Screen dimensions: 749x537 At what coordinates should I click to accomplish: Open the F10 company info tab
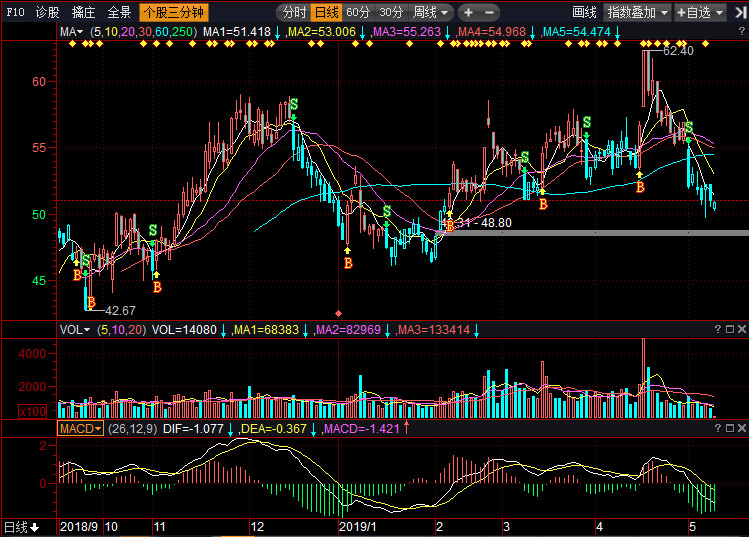(15, 12)
